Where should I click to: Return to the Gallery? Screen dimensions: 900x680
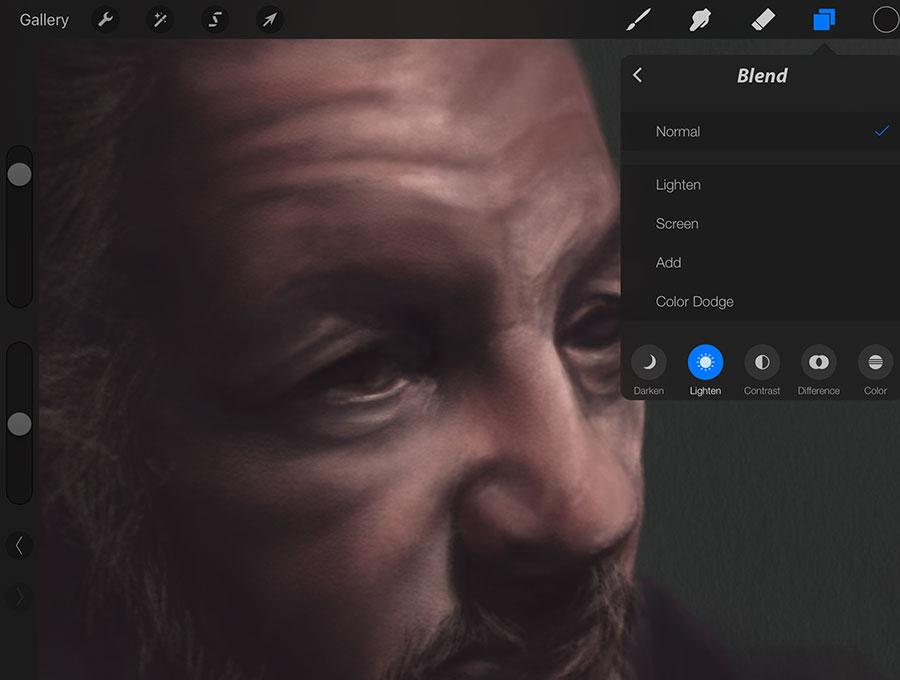pos(42,19)
